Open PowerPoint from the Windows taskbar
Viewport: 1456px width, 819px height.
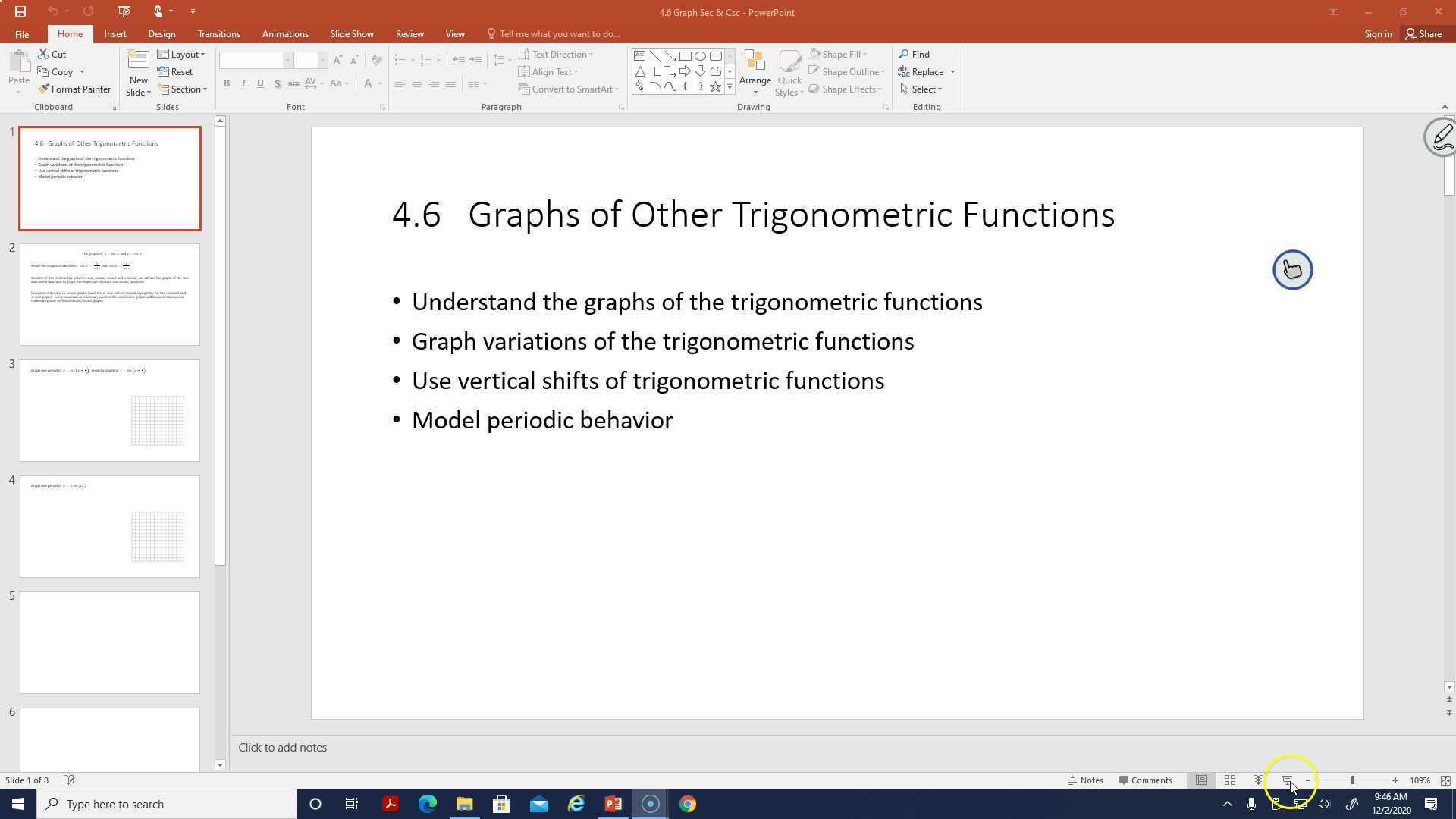point(613,804)
